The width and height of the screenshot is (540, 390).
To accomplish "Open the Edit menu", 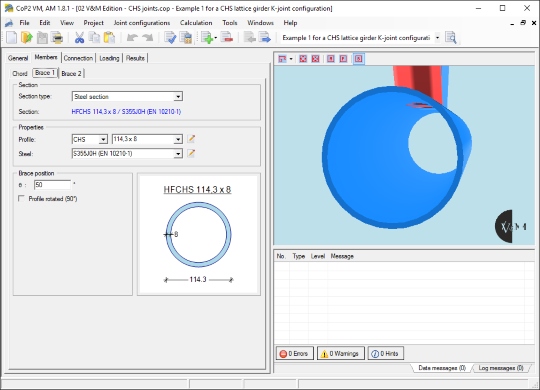I will pyautogui.click(x=45, y=23).
